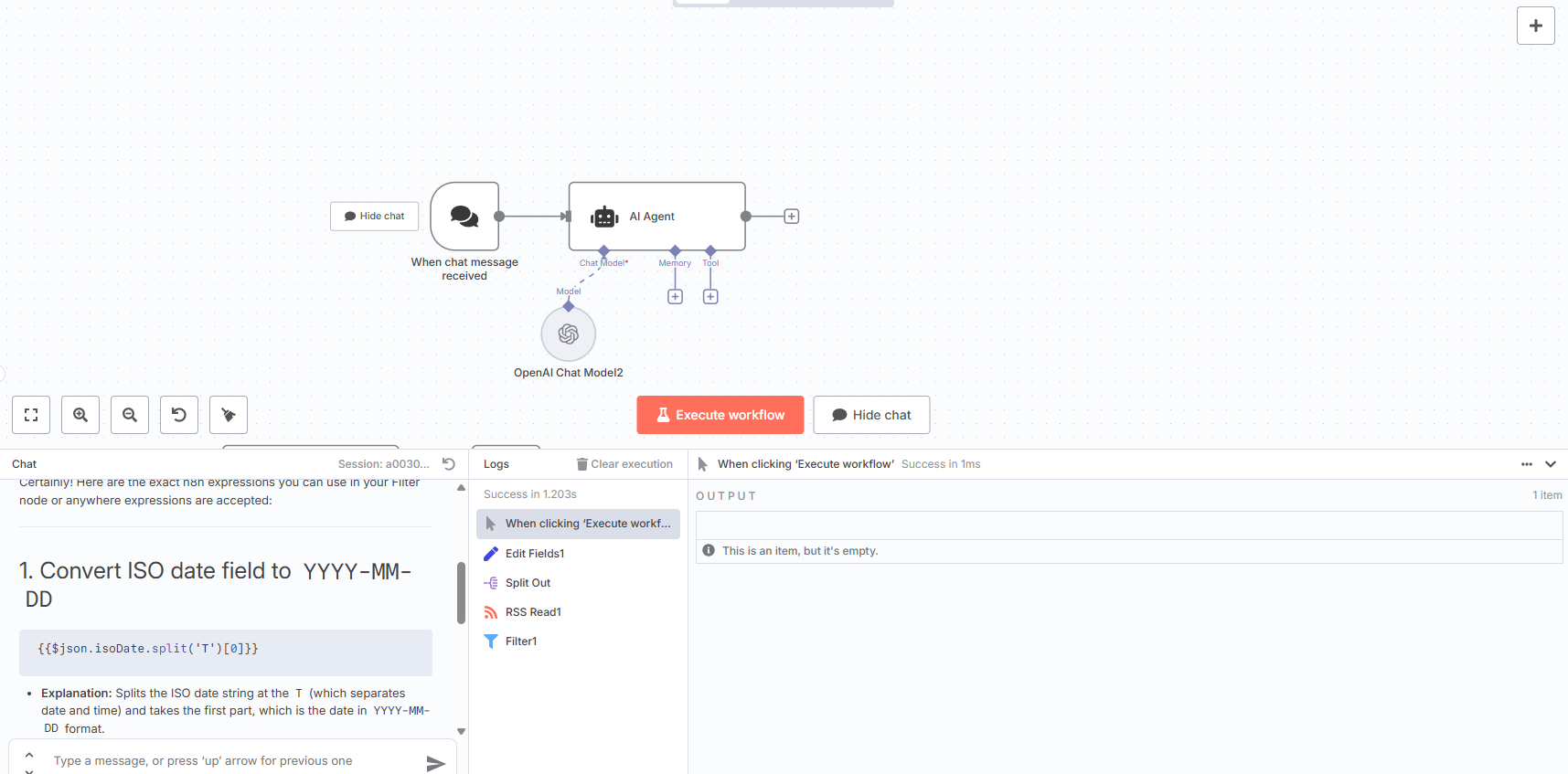Focus the chat message input field

(x=233, y=761)
